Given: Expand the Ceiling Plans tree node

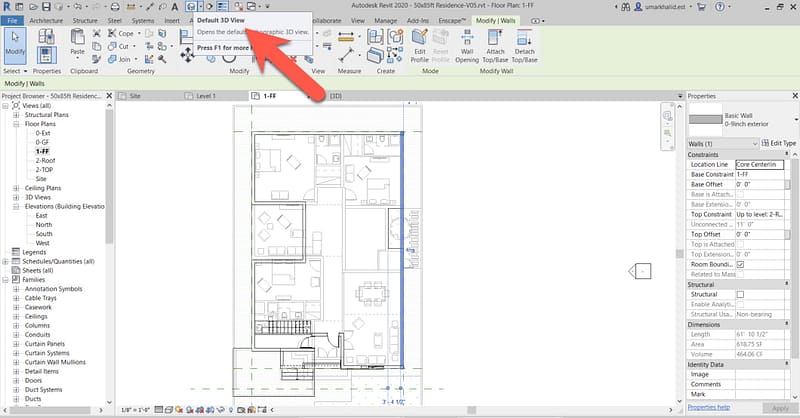Looking at the screenshot, I should tap(16, 187).
